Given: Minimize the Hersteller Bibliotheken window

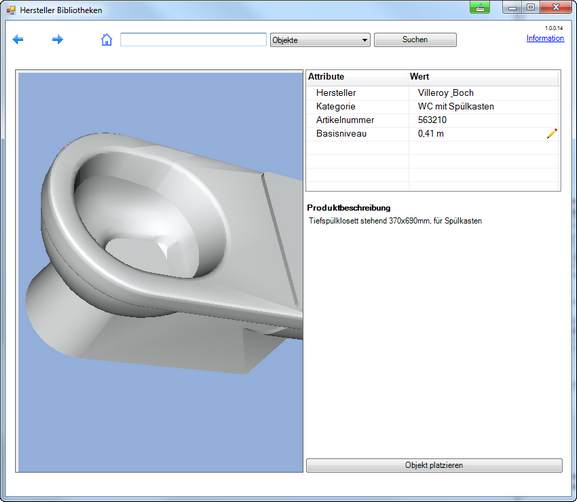Looking at the screenshot, I should [x=512, y=7].
